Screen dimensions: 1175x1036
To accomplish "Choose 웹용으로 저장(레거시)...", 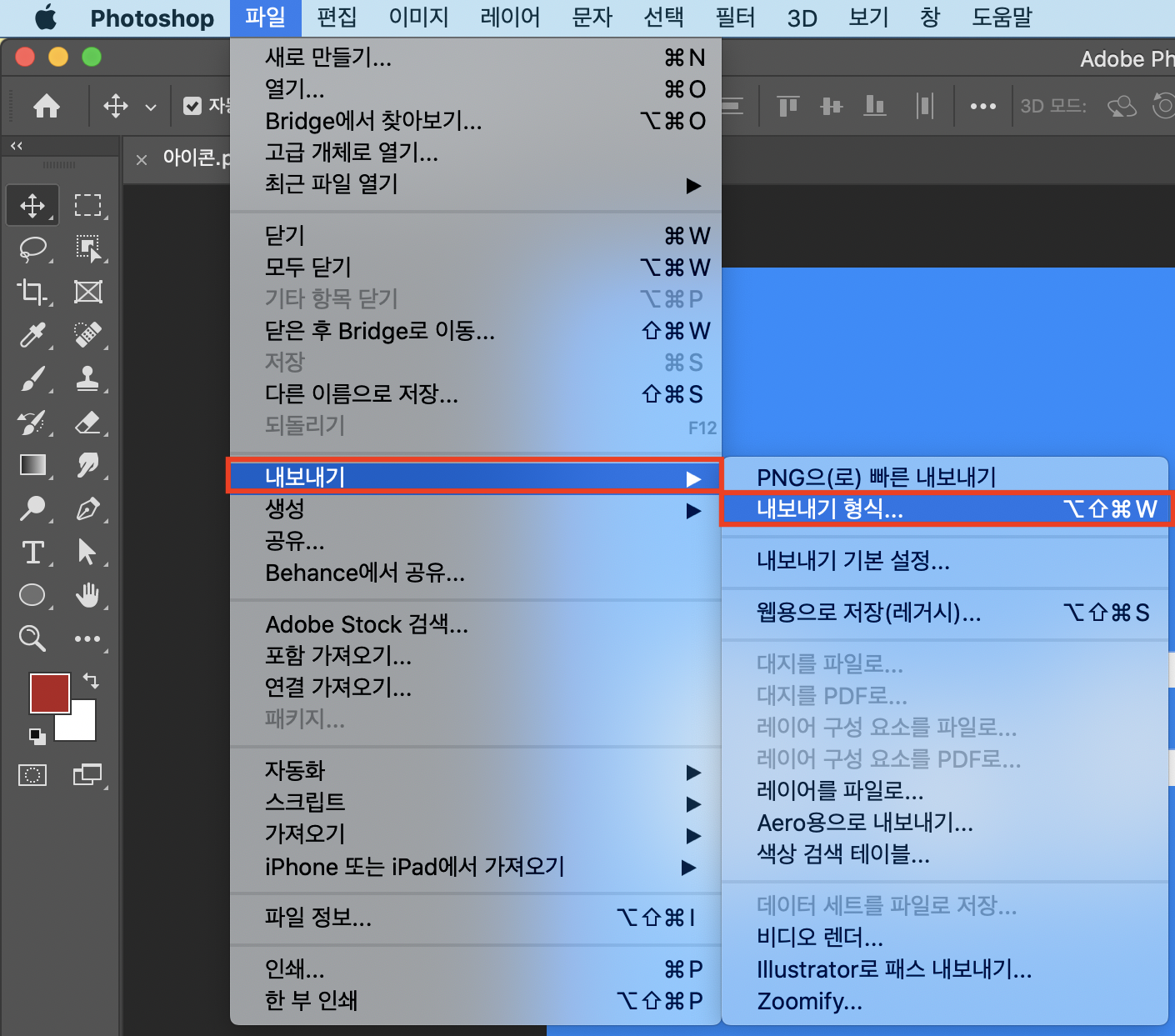I will pyautogui.click(x=945, y=613).
